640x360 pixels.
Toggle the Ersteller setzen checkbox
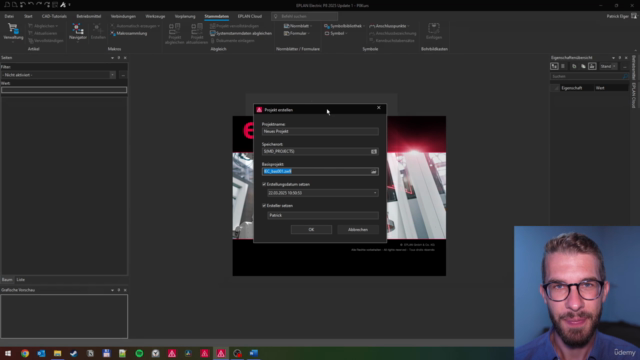[x=264, y=206]
